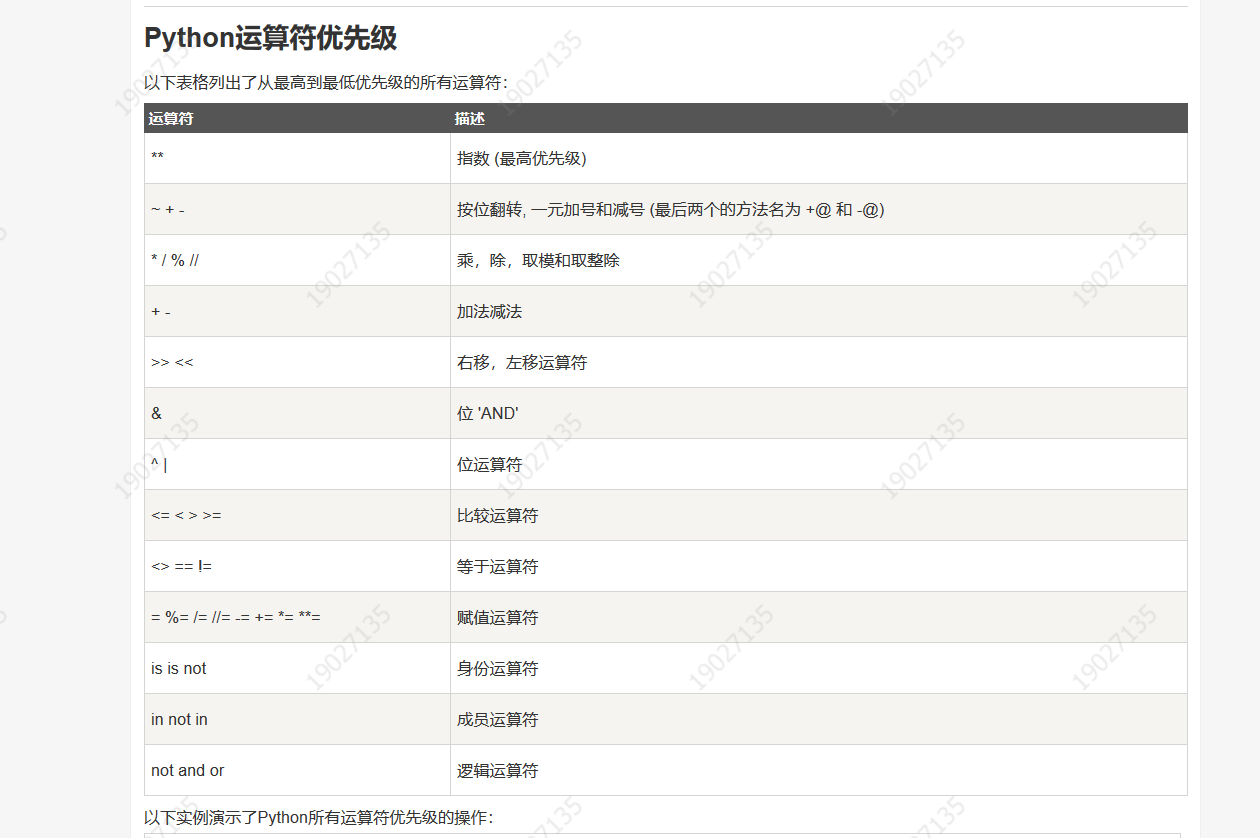Click the "+ -" cell beside 加法减法
Screen dimensions: 1260x838
297,311
